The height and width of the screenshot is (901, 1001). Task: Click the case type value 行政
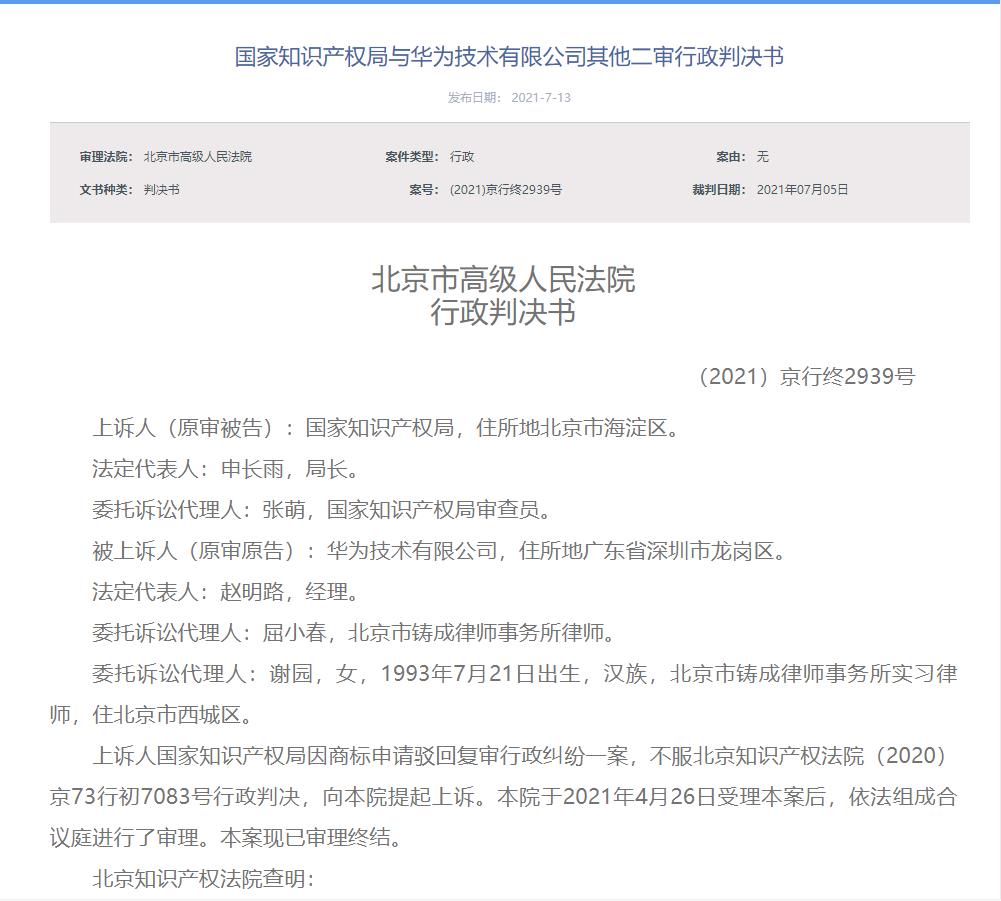point(462,156)
